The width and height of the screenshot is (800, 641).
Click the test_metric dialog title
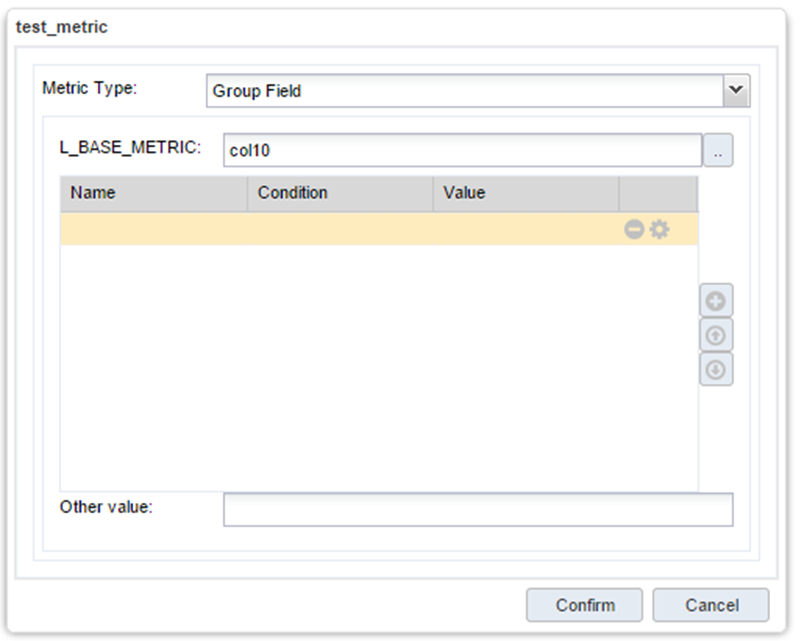click(62, 27)
